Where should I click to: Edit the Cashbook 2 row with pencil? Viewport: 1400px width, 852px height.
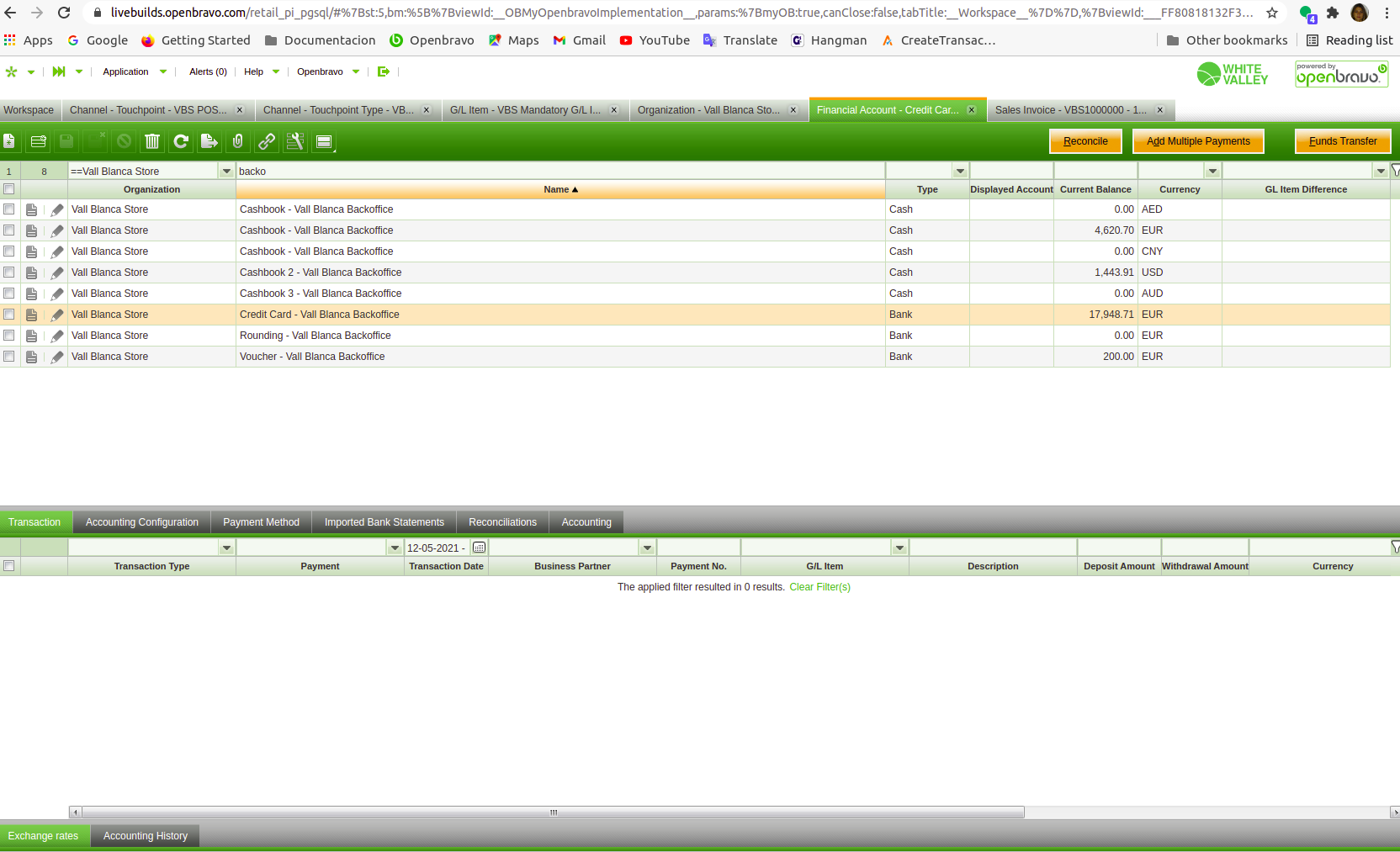coord(57,273)
